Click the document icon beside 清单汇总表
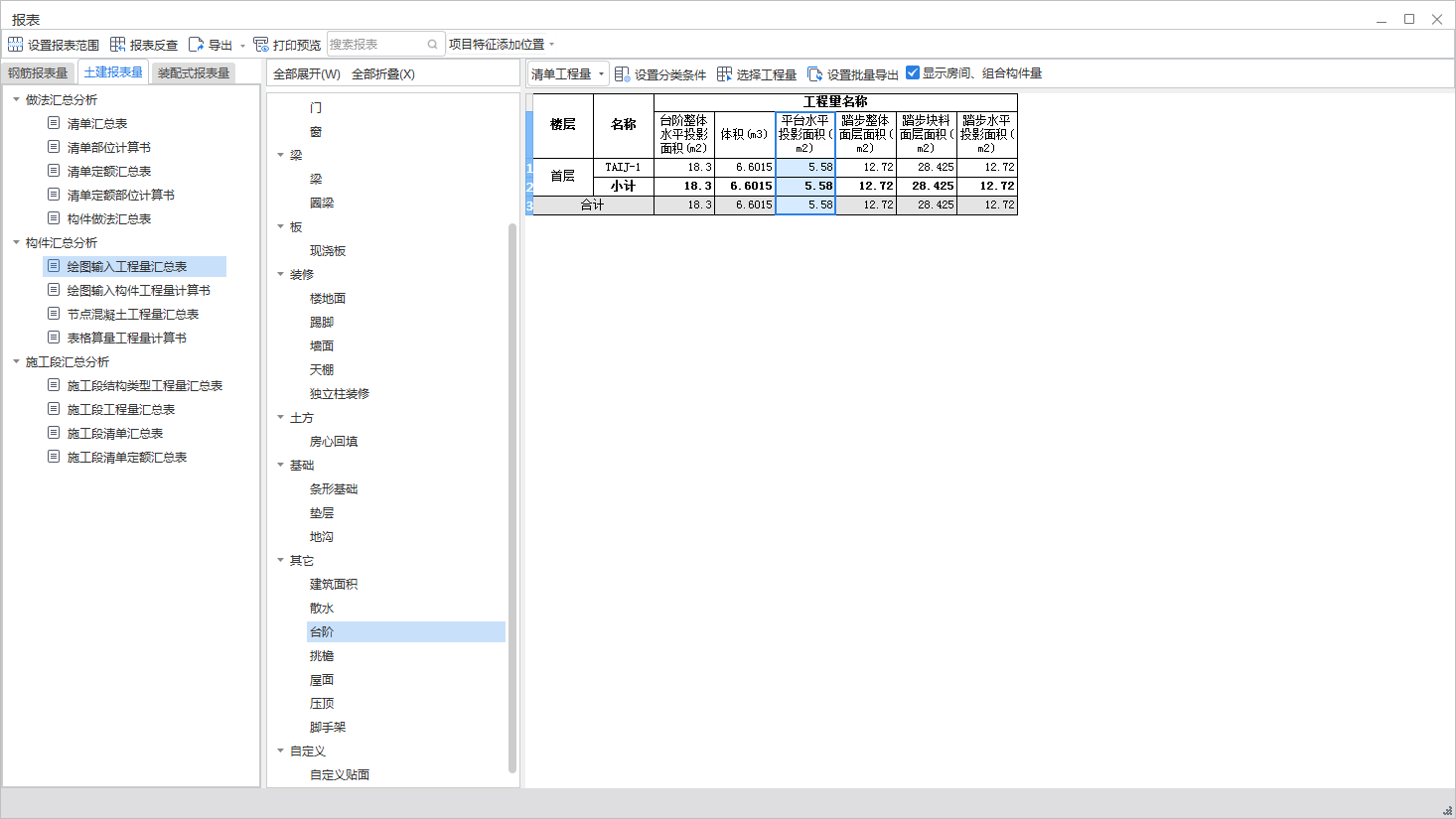Viewport: 1456px width, 819px height. click(x=55, y=123)
